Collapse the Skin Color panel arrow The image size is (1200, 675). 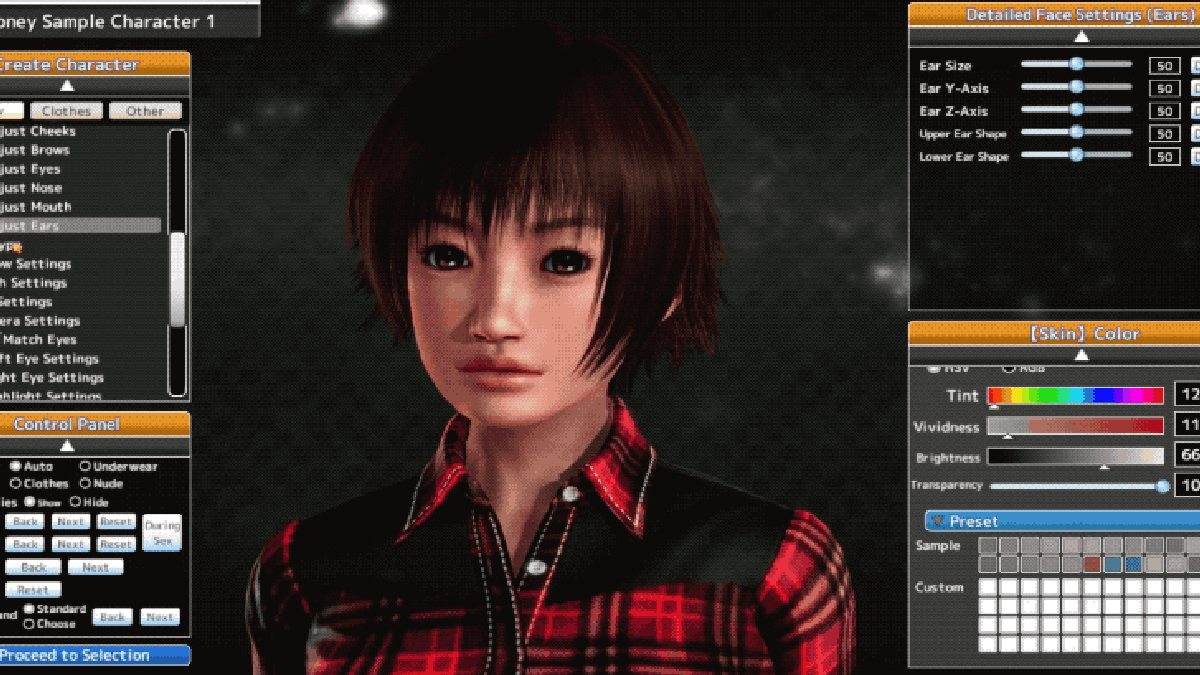(1081, 355)
